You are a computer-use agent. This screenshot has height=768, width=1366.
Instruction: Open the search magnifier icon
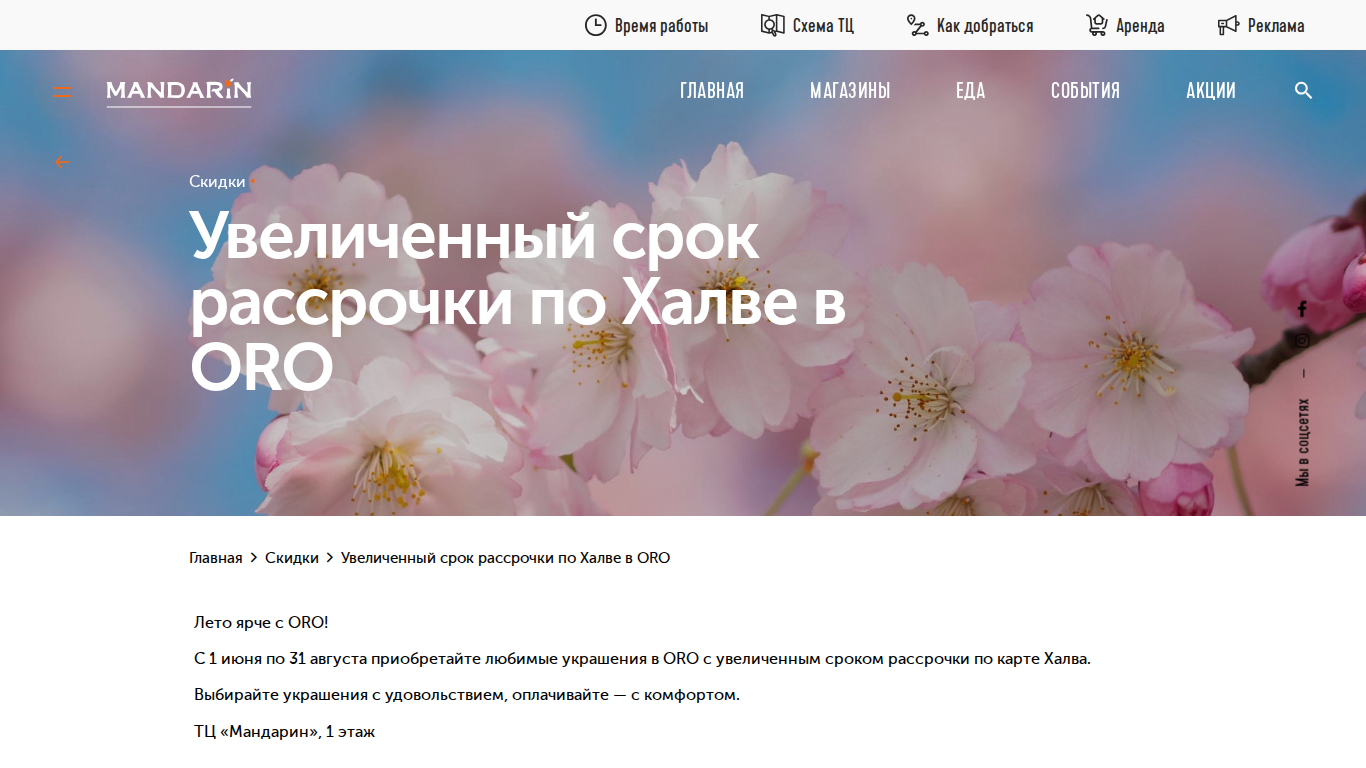coord(1303,91)
